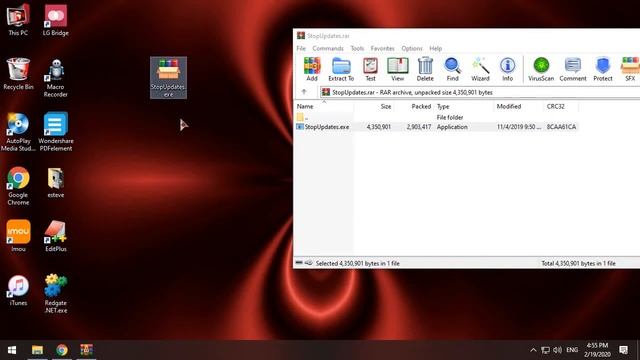Select This PC desktop icon
Viewport: 640px width, 360px height.
click(18, 20)
